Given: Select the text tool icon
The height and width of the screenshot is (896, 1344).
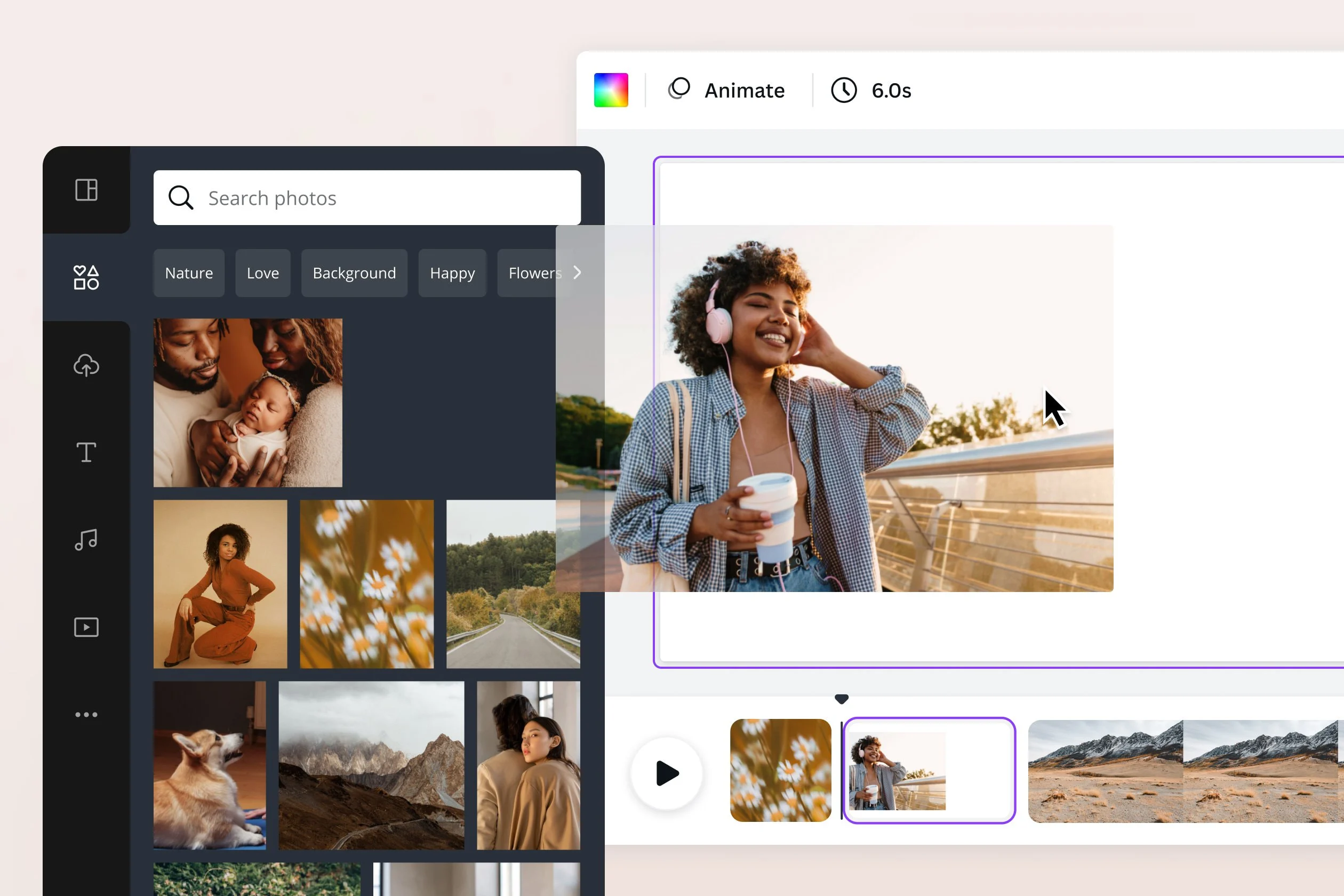Looking at the screenshot, I should coord(85,453).
